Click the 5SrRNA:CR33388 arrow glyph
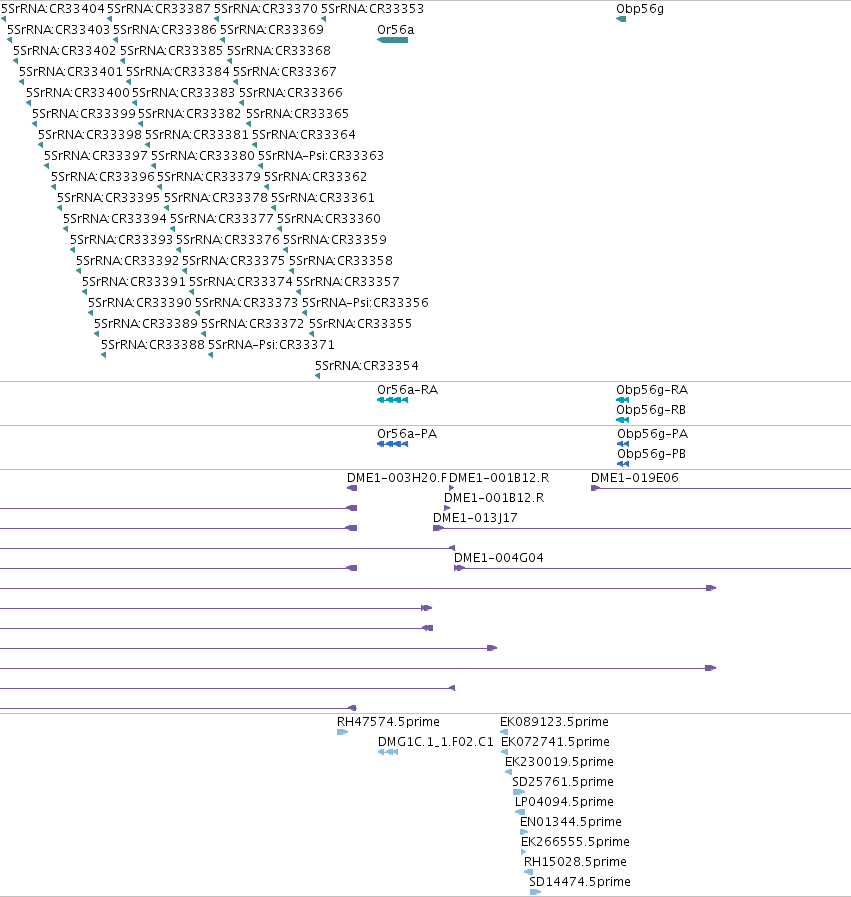This screenshot has width=851, height=897. pyautogui.click(x=104, y=355)
